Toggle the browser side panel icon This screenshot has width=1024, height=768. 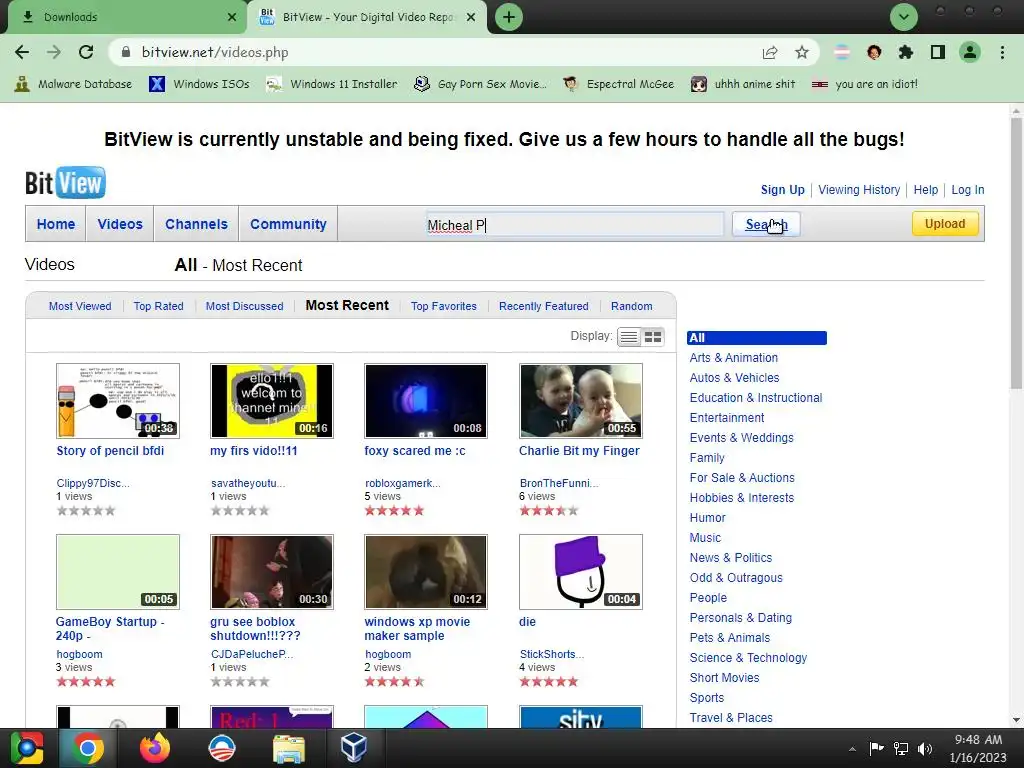(938, 52)
